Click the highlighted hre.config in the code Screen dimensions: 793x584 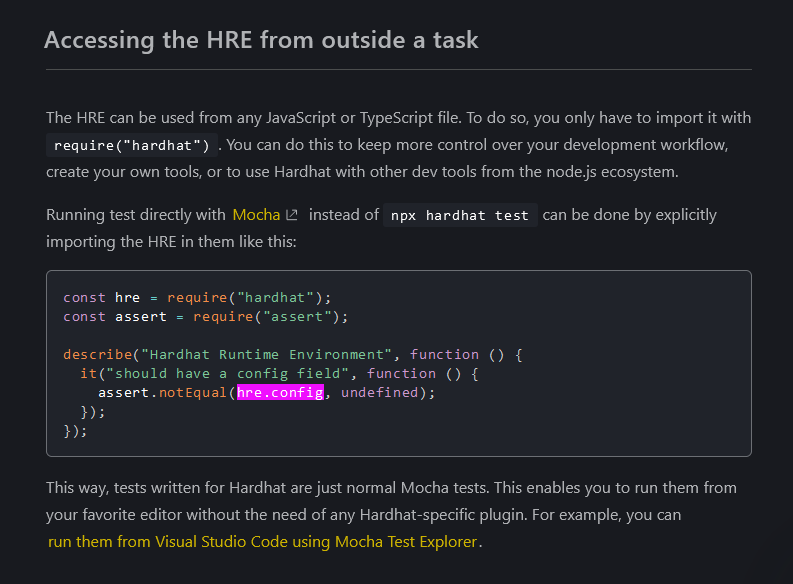click(280, 392)
